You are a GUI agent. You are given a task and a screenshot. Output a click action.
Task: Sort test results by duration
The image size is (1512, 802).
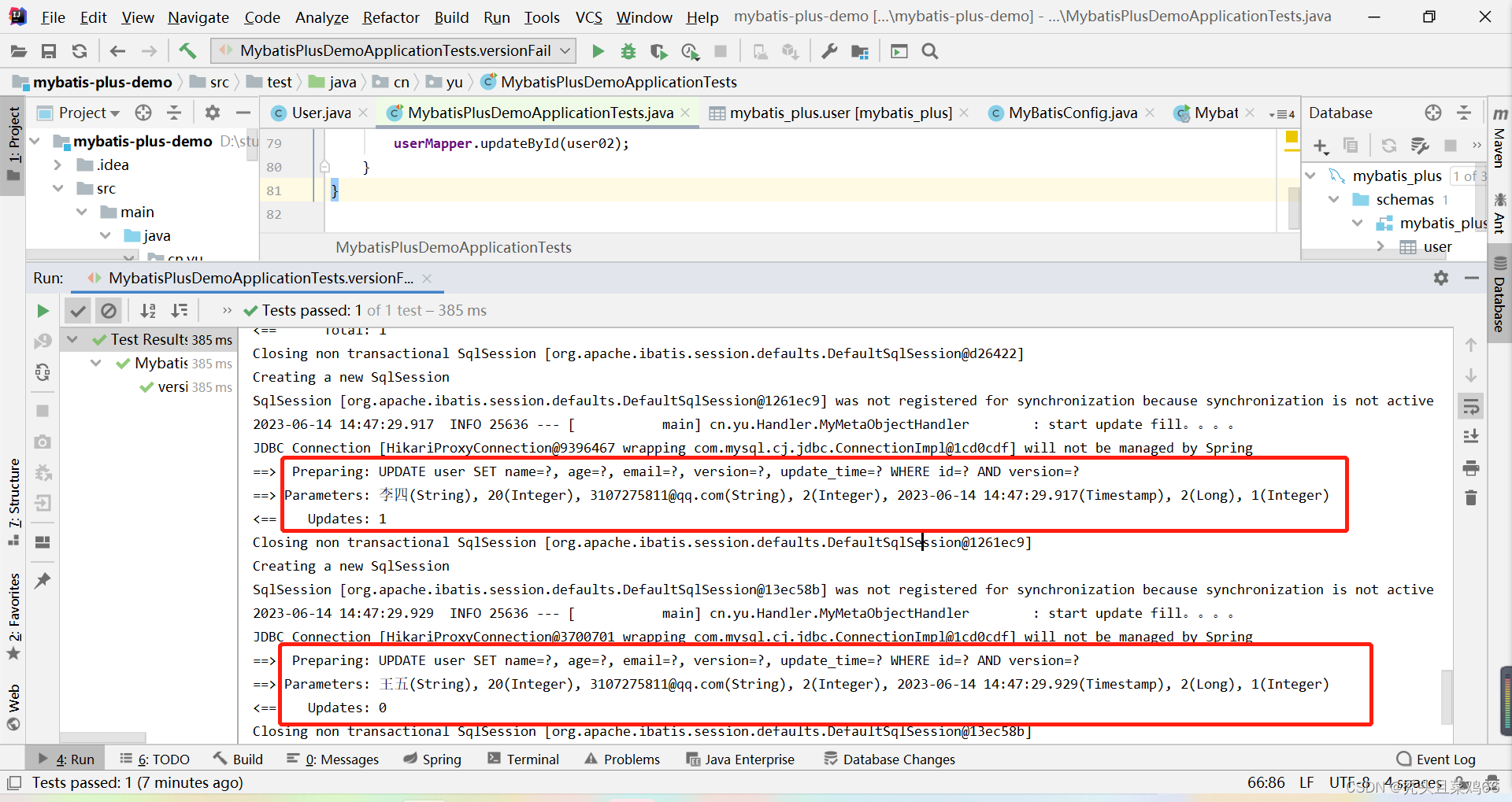[x=180, y=311]
